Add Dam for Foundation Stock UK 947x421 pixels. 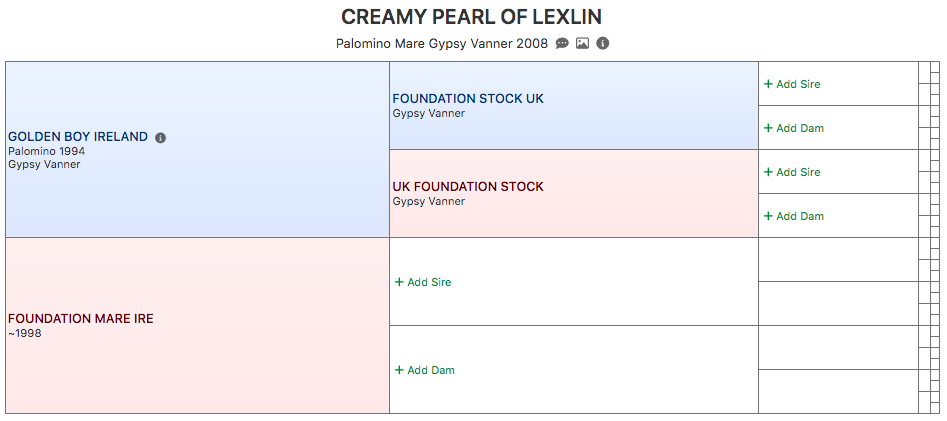(794, 128)
